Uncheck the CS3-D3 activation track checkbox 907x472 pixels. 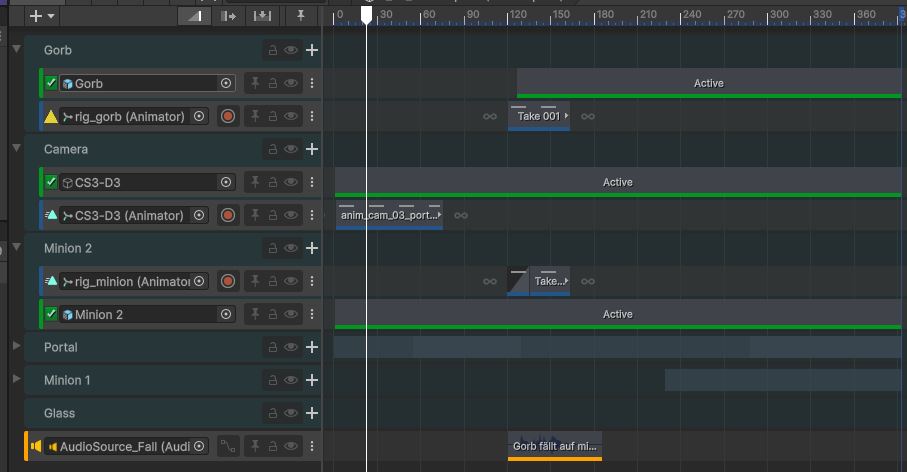52,182
